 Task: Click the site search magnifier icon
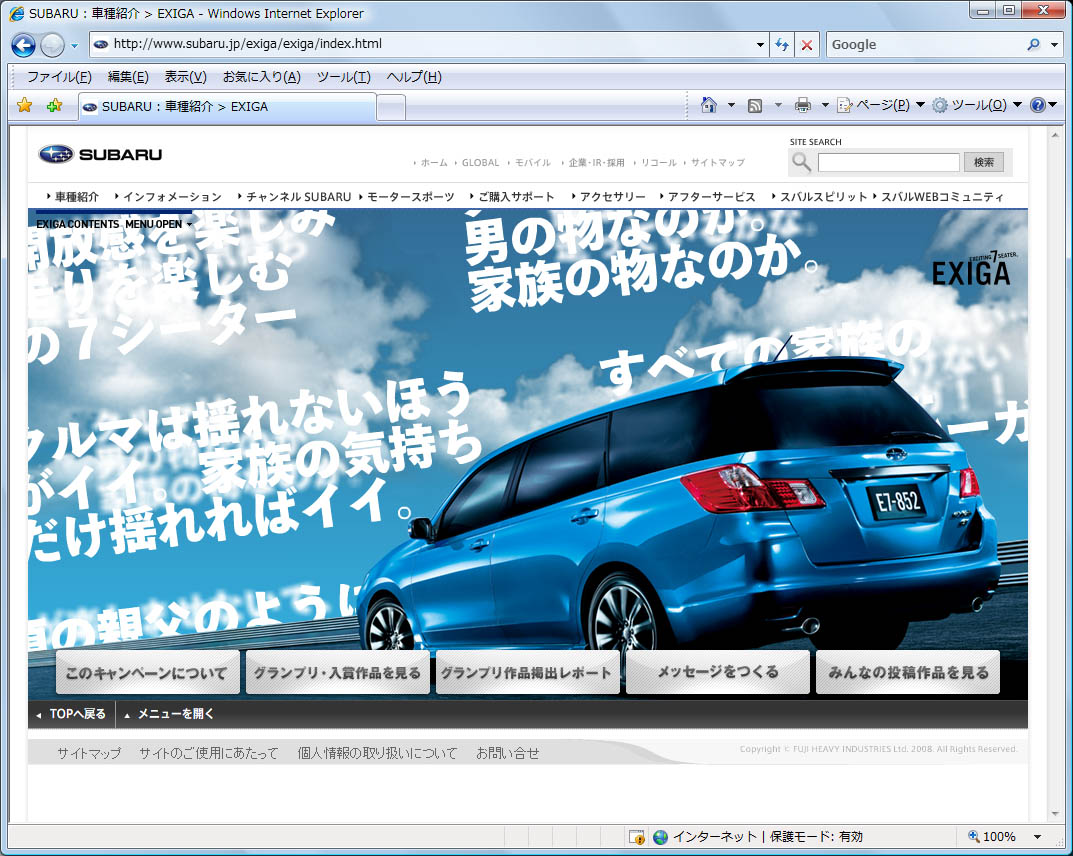[x=801, y=162]
